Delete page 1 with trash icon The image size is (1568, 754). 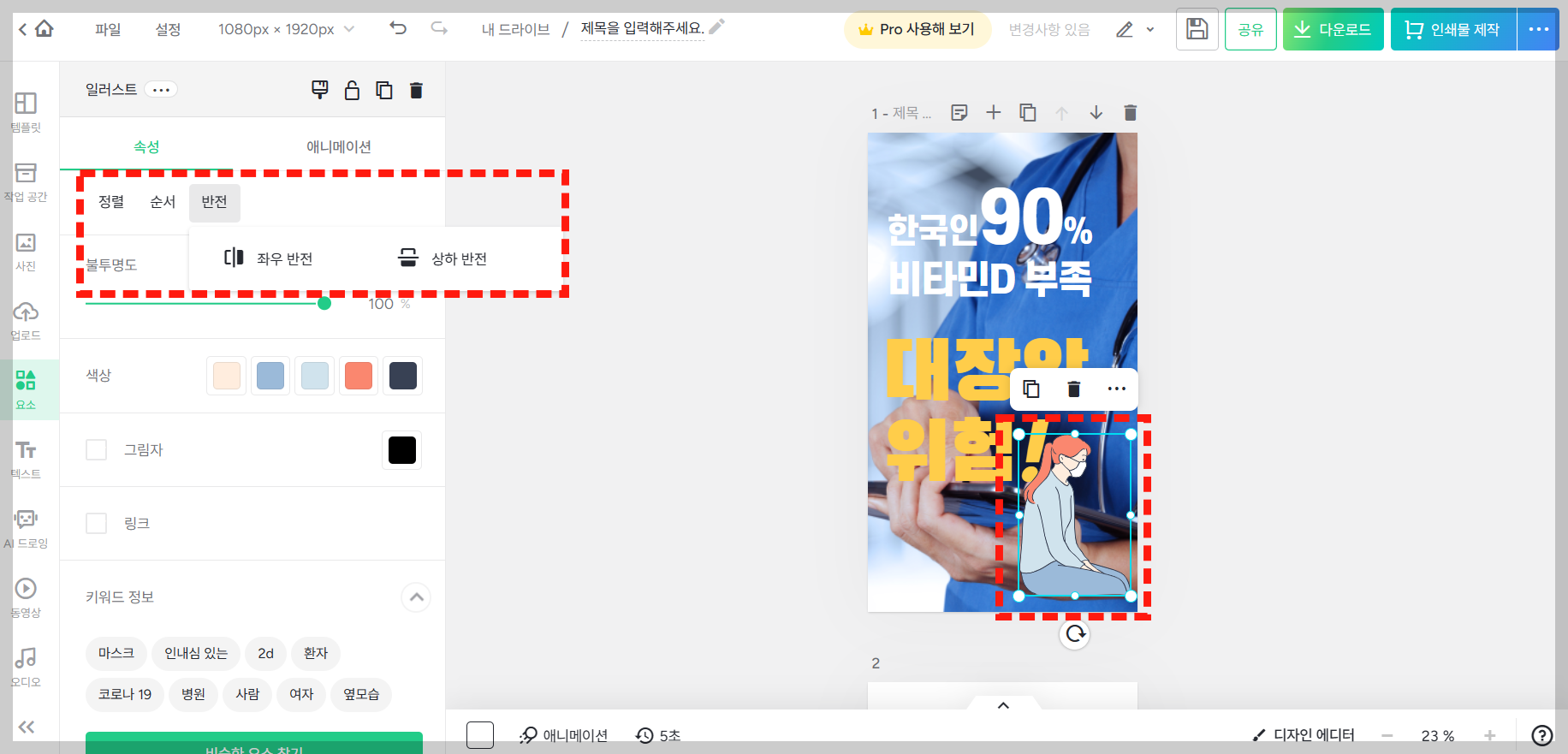click(1131, 112)
